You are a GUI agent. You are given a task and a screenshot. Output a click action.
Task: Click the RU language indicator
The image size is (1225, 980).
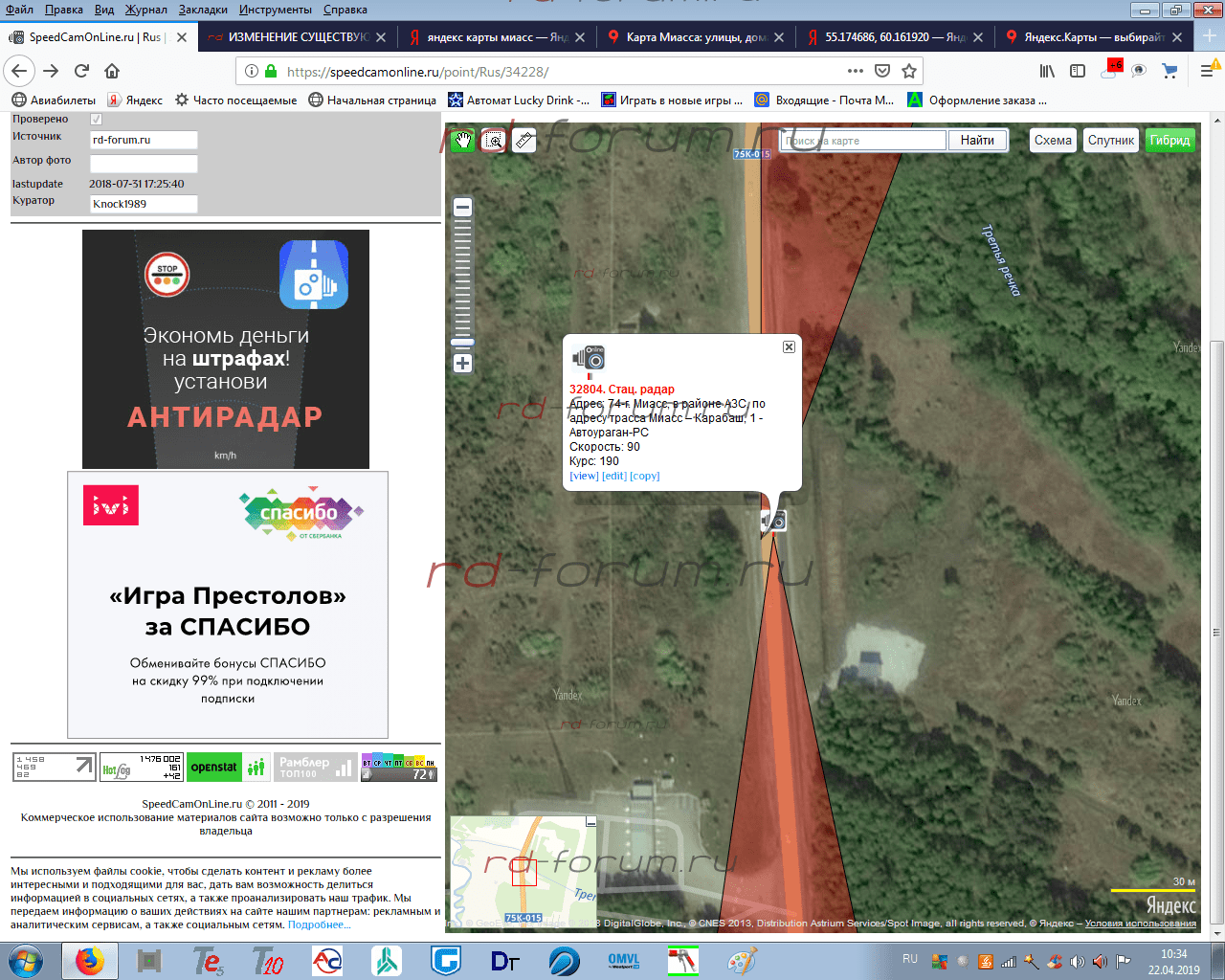910,959
